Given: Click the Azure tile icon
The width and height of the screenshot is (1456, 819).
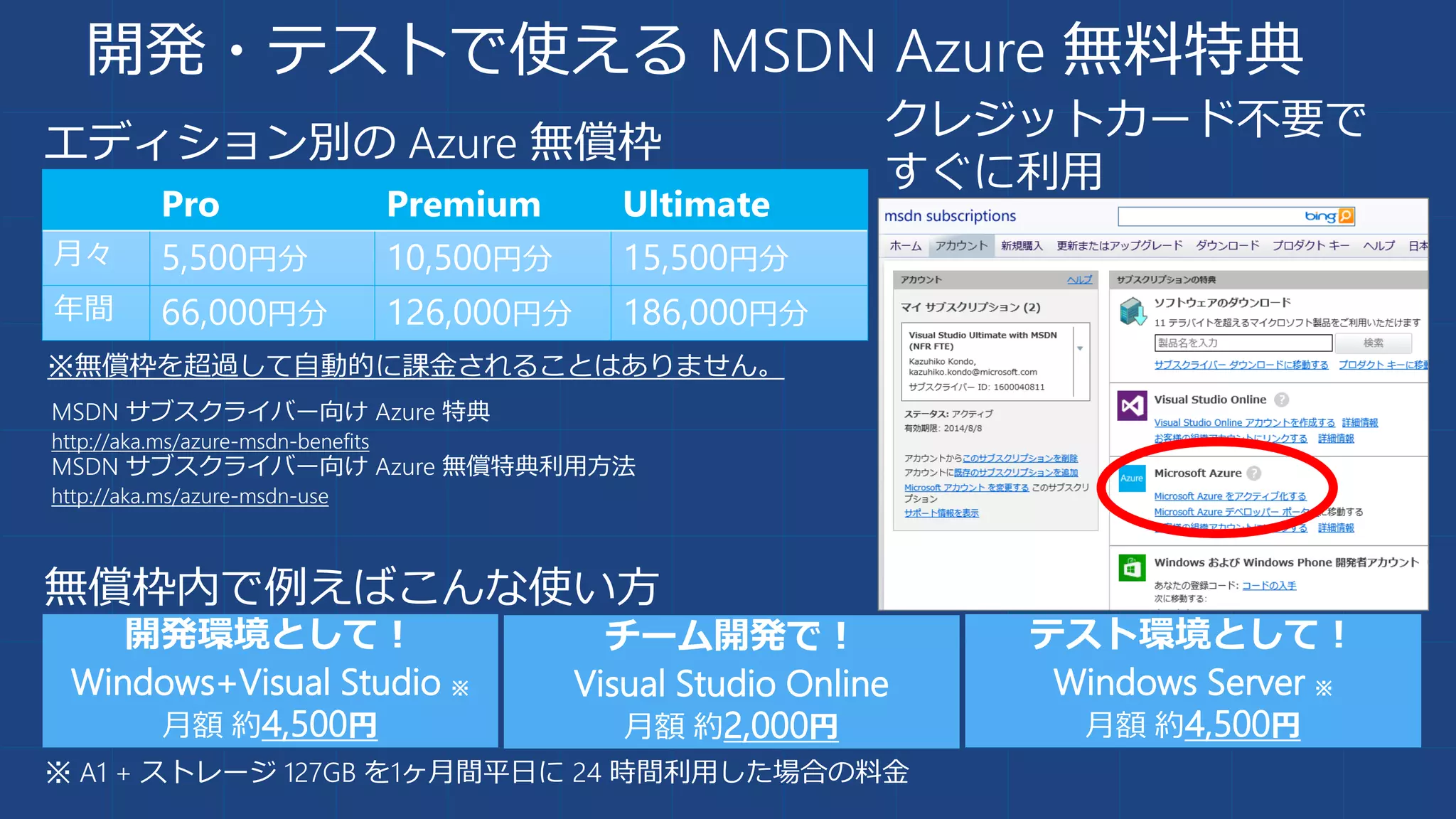Looking at the screenshot, I should tap(1132, 478).
